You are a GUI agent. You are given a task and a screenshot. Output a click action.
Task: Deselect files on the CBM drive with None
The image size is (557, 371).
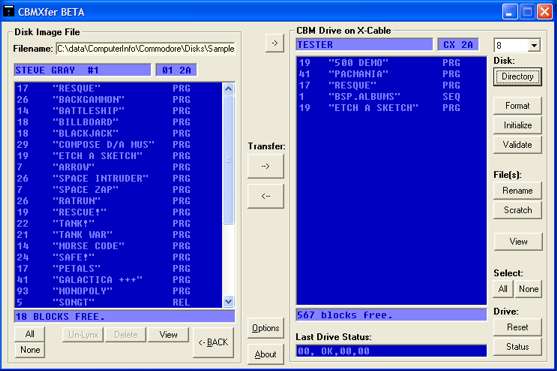coord(528,289)
